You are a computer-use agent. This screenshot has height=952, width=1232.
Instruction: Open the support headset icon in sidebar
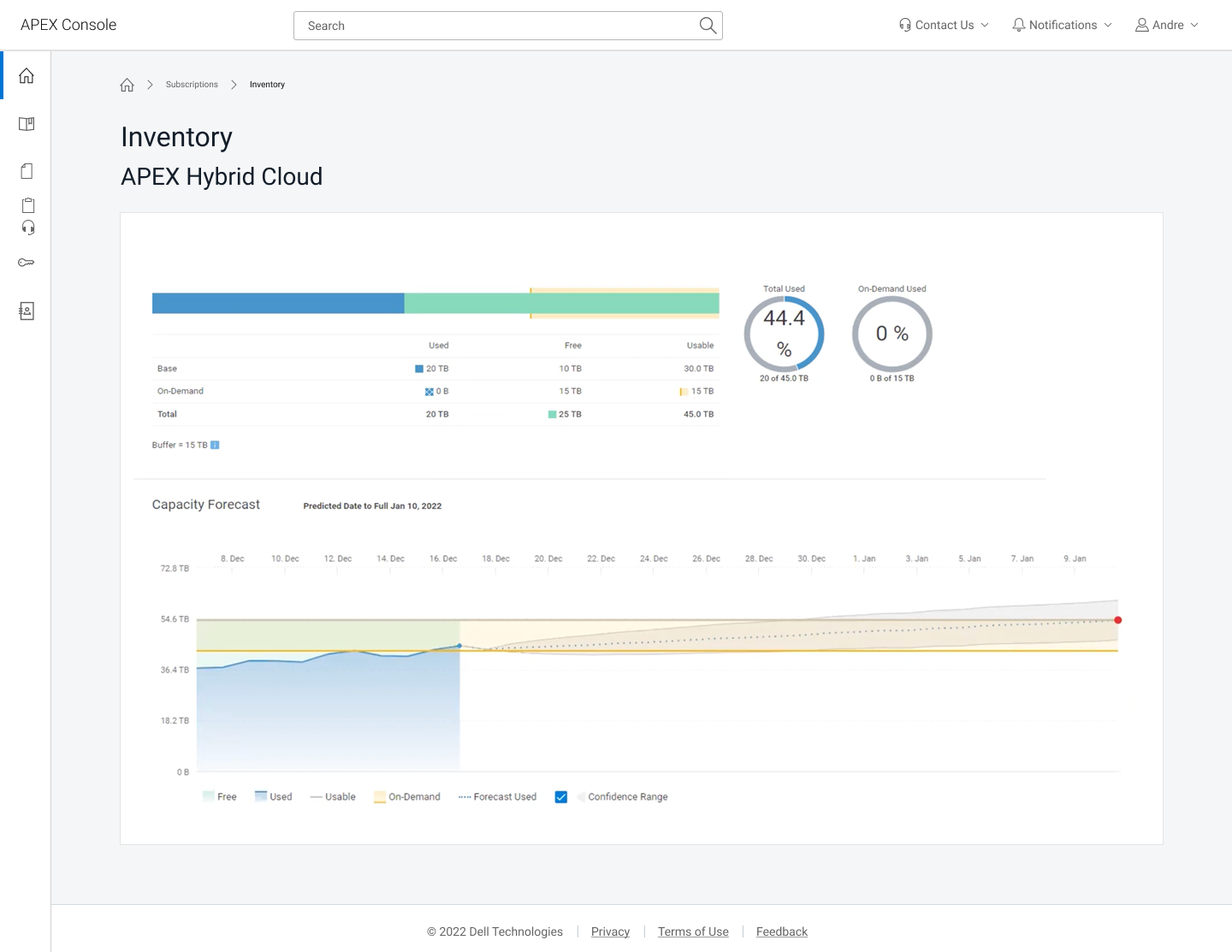coord(28,228)
